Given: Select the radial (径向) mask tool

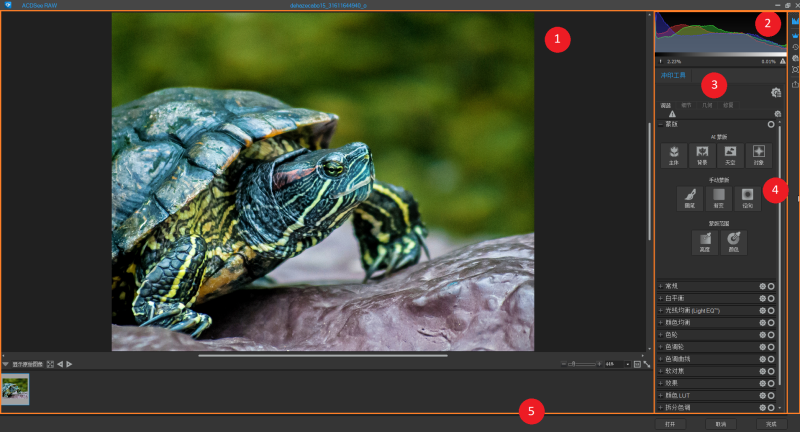Looking at the screenshot, I should [747, 197].
